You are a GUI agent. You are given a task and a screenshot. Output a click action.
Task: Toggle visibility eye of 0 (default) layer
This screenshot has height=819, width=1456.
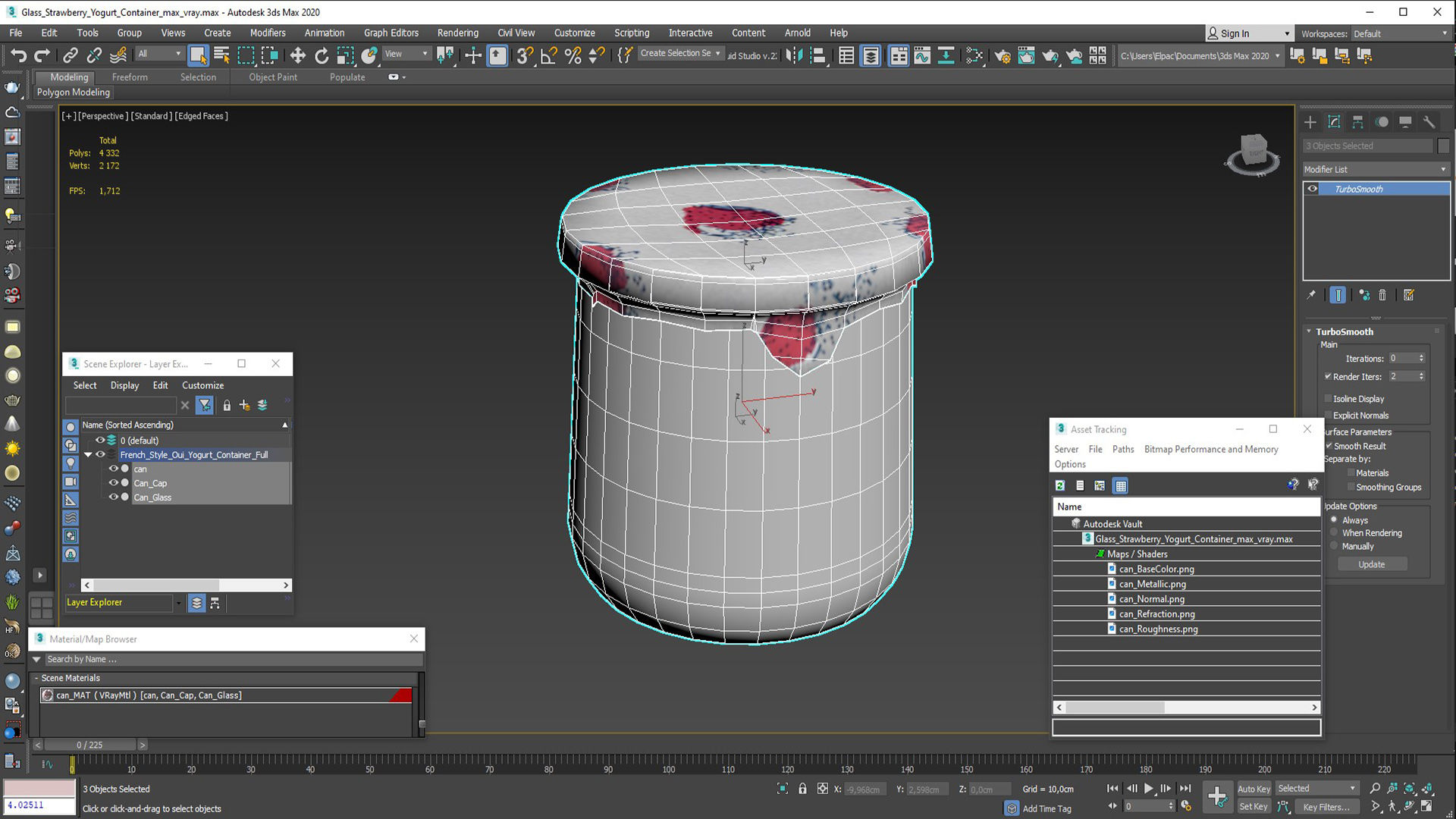99,440
